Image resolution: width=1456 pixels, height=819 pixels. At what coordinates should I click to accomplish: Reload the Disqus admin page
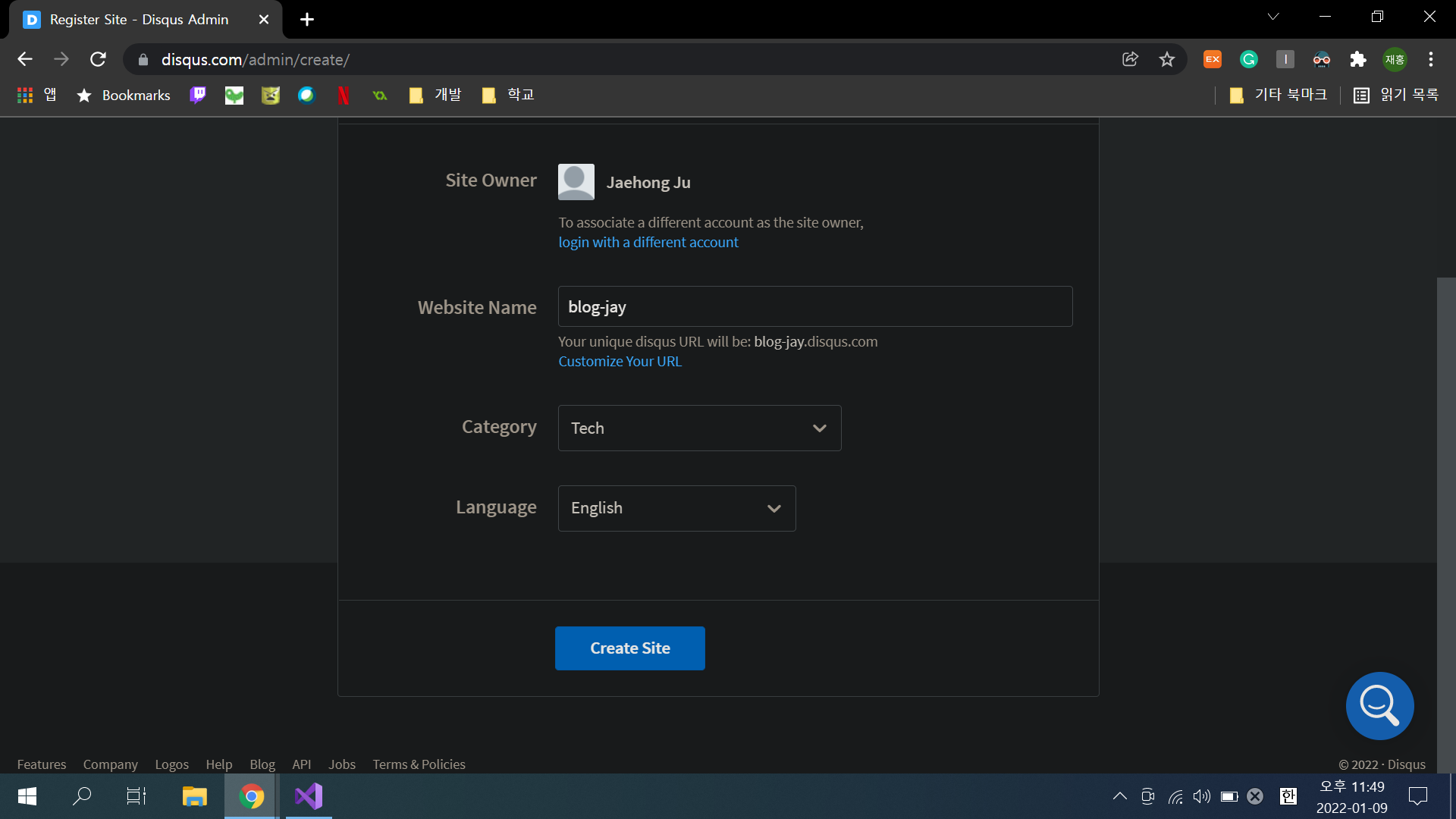(x=98, y=59)
